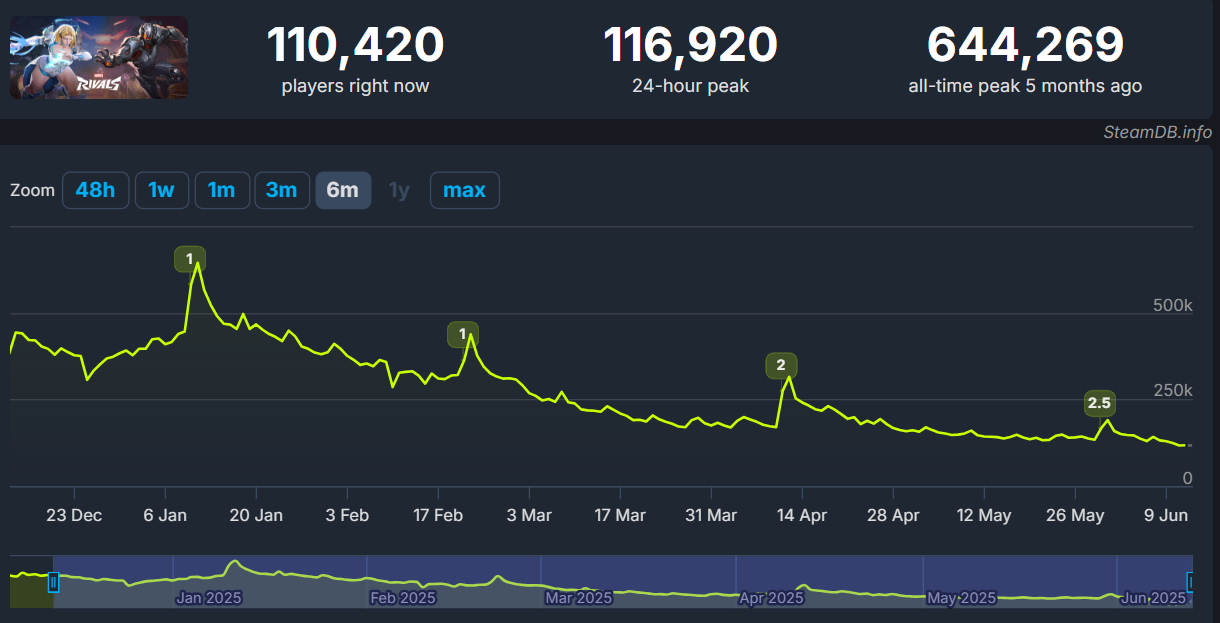Click the 110,420 players right now figure

click(x=355, y=45)
